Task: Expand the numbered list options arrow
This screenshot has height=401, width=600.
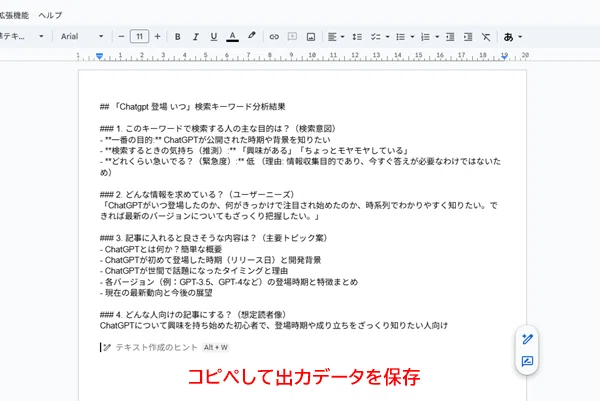Action: point(437,37)
